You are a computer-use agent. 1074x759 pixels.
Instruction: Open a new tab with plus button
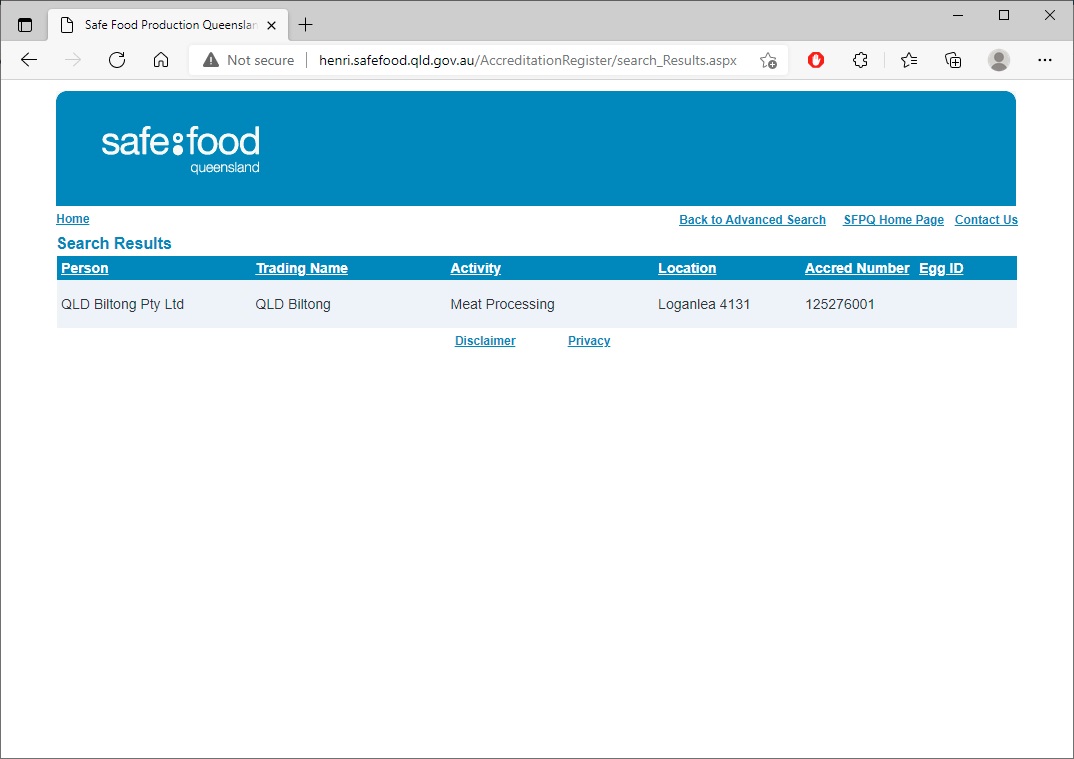(306, 25)
